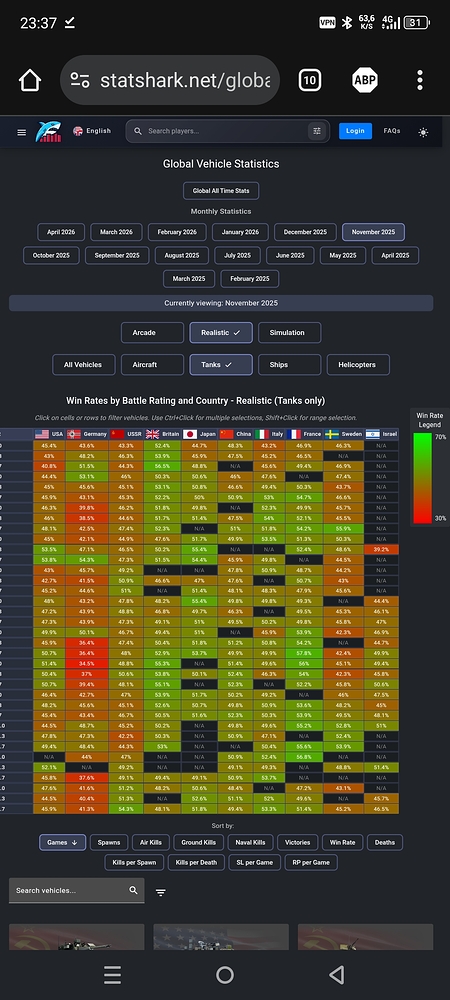Open the ABP ad blocker icon

365,80
